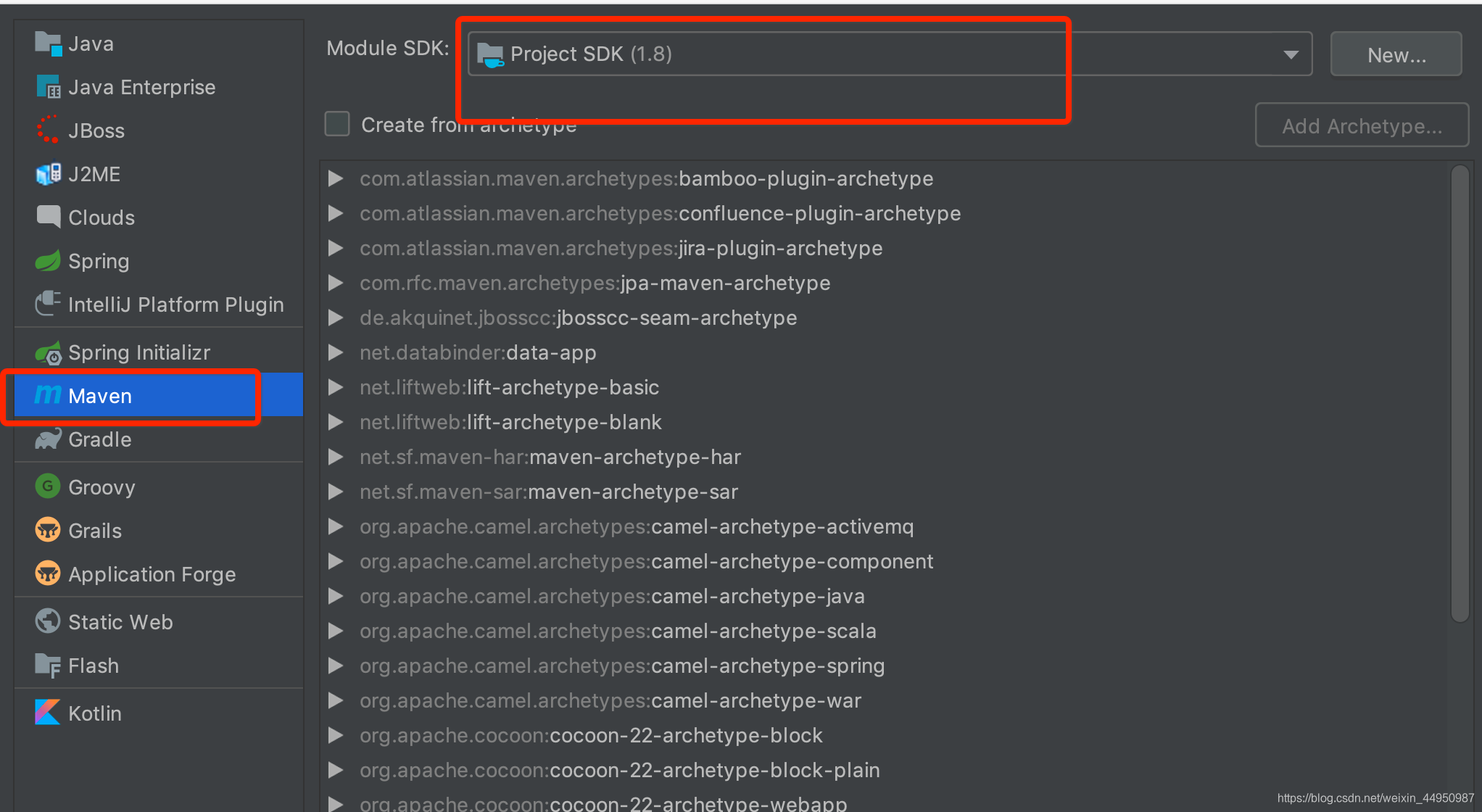Viewport: 1482px width, 812px height.
Task: Click the Application Forge icon
Action: point(48,573)
